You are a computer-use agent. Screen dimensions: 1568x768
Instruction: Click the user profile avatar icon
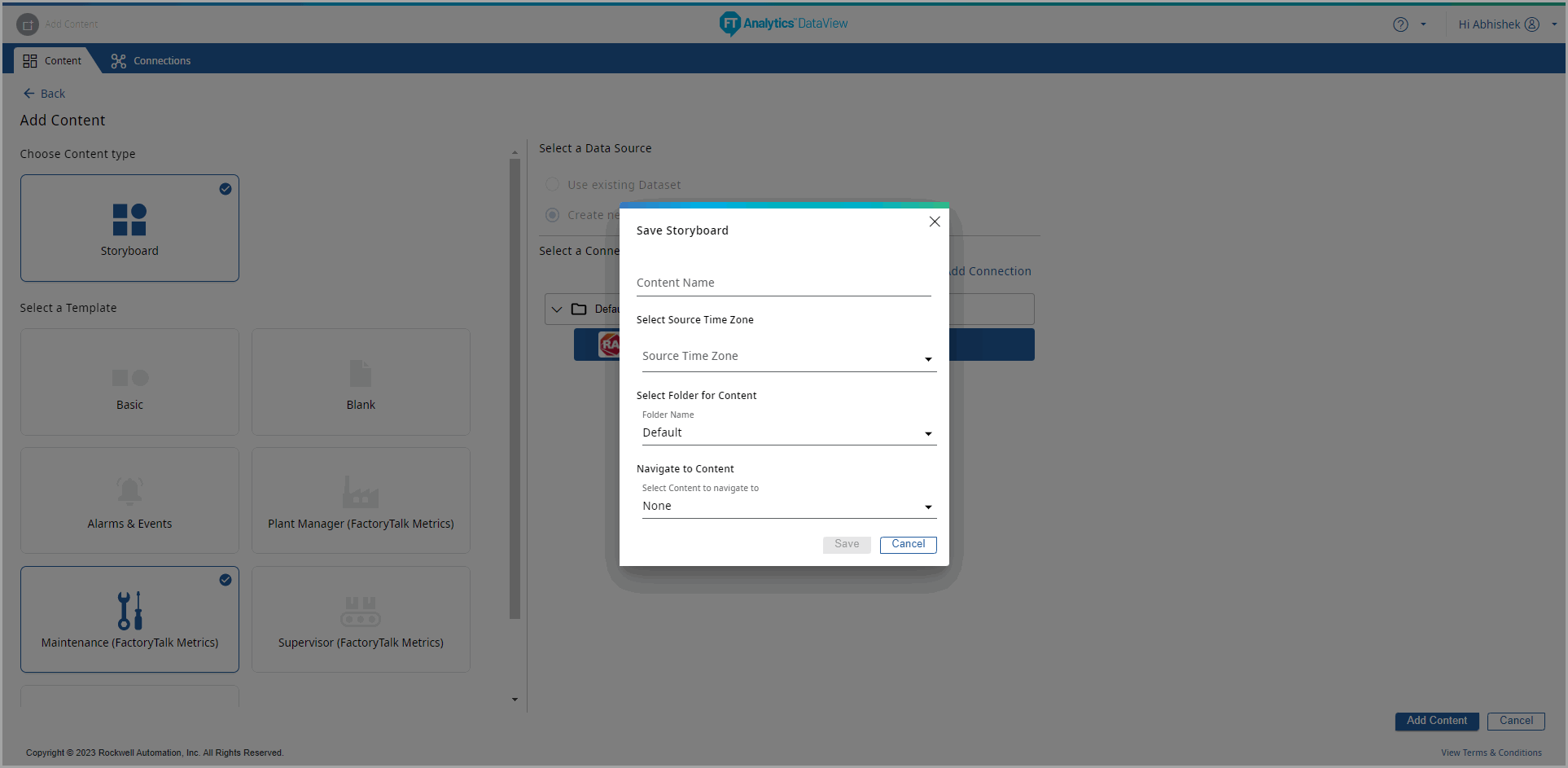pyautogui.click(x=1532, y=24)
